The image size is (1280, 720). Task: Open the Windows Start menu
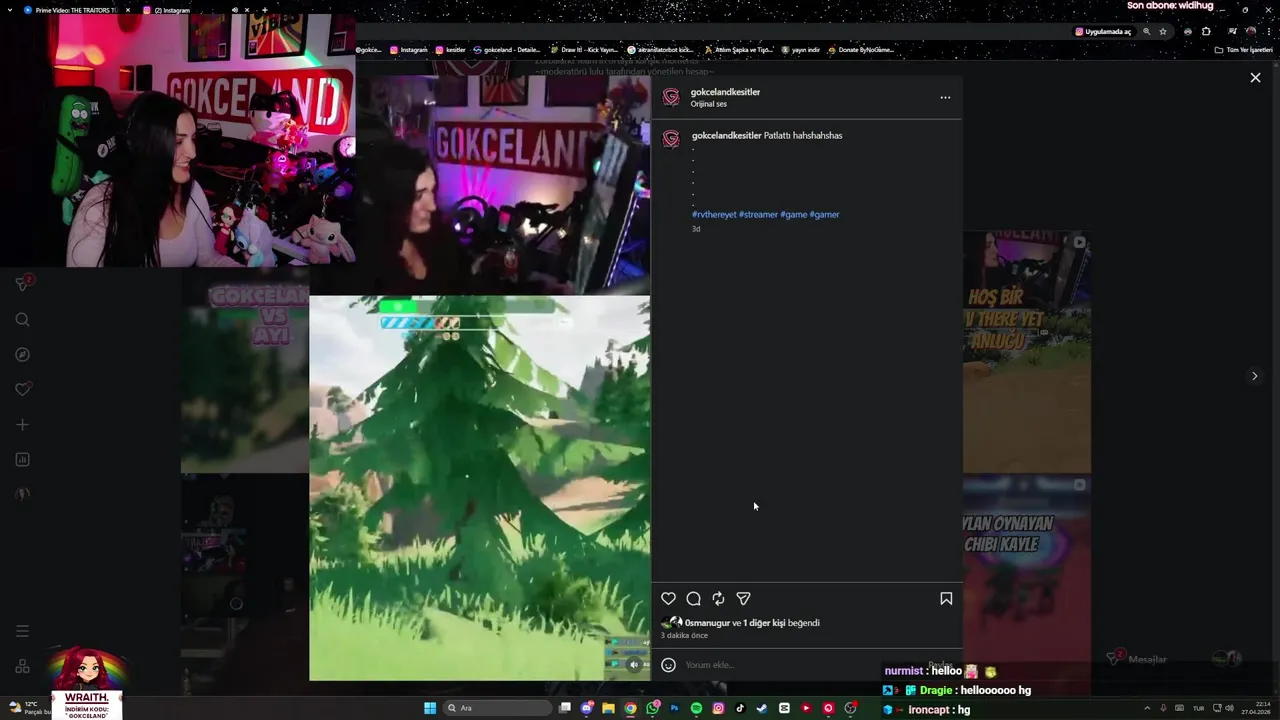tap(430, 708)
